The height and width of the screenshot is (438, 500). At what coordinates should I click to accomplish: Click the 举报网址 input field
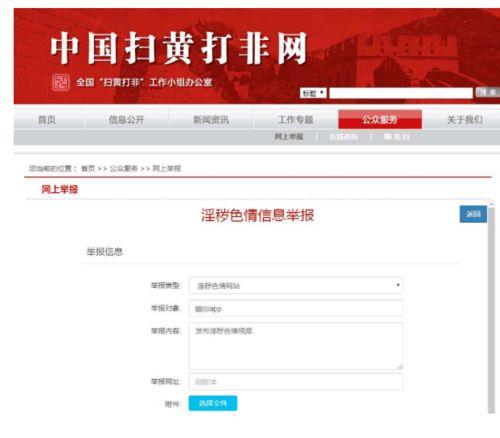tap(296, 381)
